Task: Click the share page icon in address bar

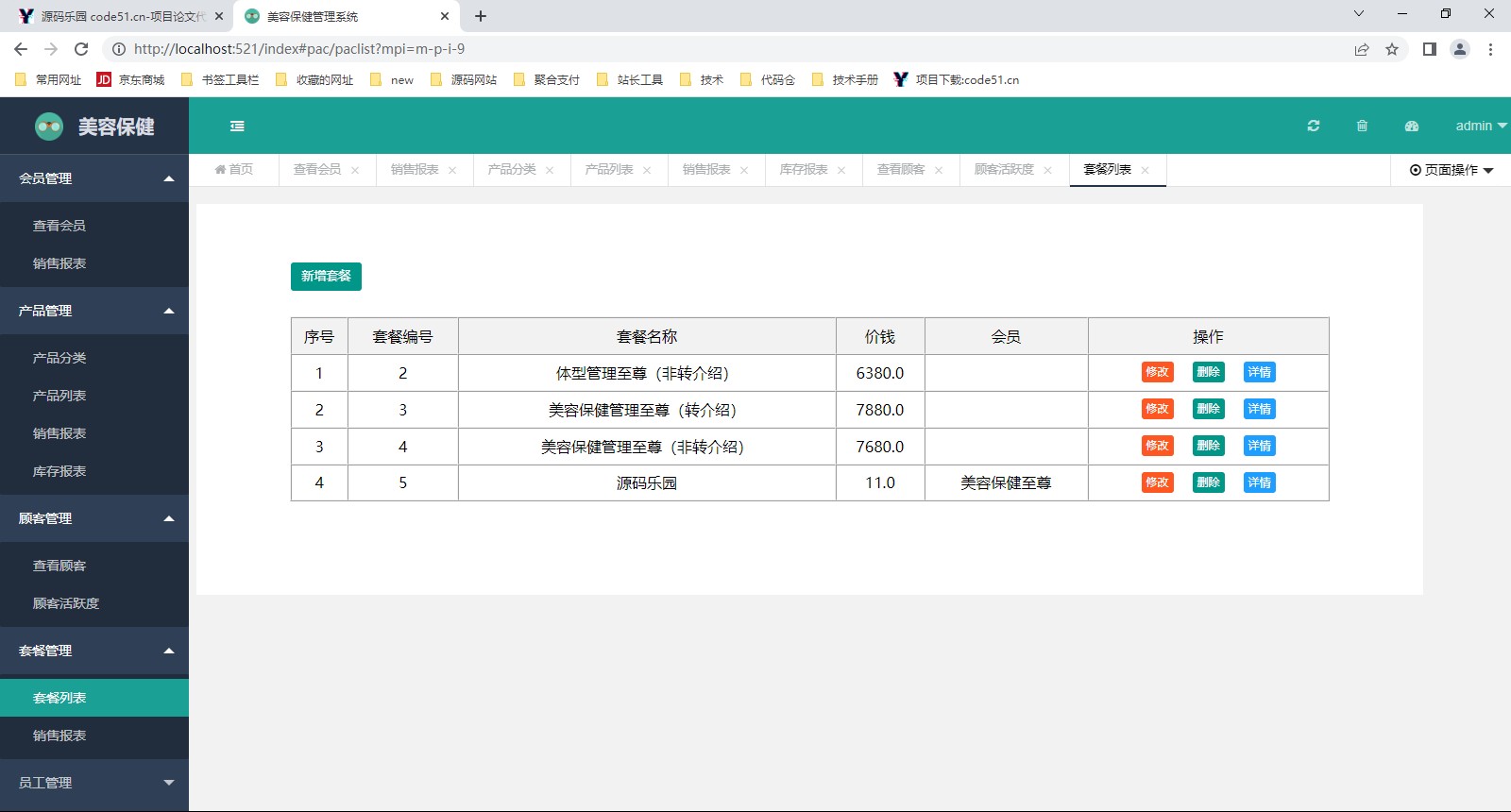Action: [x=1362, y=49]
